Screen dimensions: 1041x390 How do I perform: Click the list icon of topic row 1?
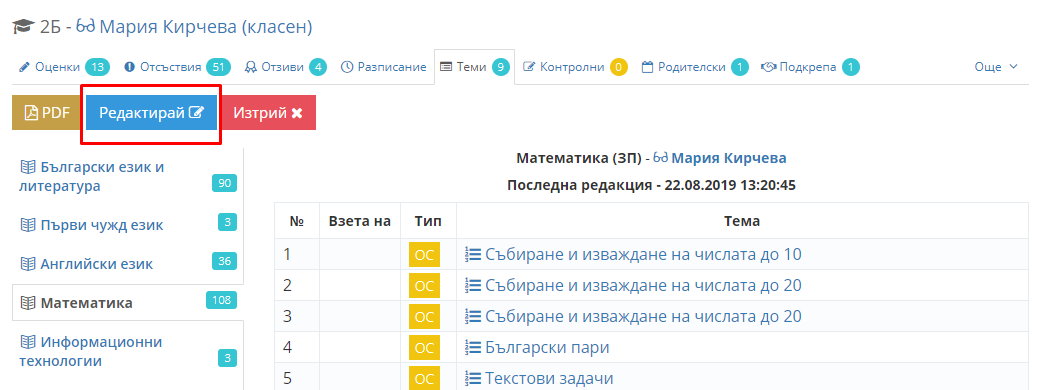[x=472, y=254]
